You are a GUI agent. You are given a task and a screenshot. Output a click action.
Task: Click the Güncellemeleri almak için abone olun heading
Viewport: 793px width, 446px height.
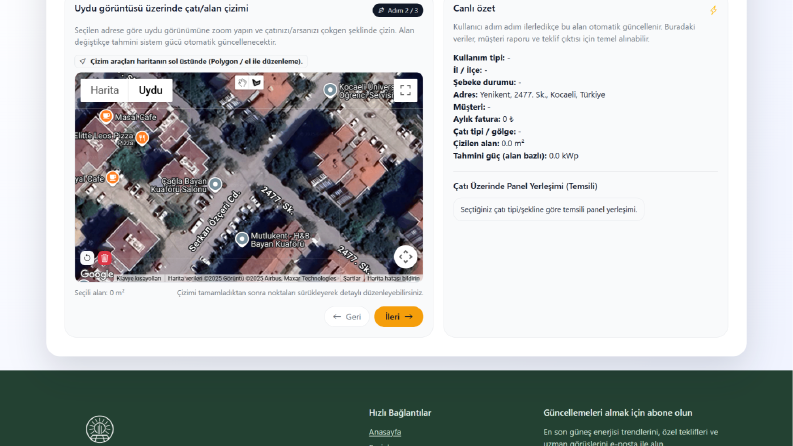click(618, 413)
